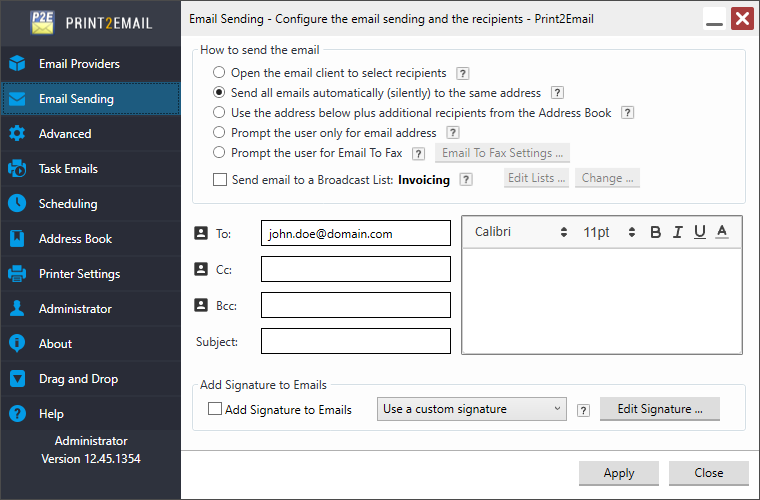Go to the Address Book sidebar item
760x500 pixels.
click(75, 239)
